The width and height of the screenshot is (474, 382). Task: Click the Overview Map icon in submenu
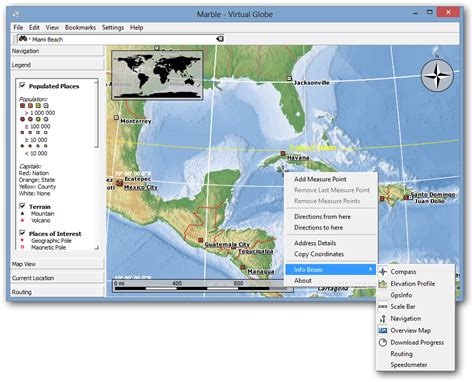click(x=383, y=331)
